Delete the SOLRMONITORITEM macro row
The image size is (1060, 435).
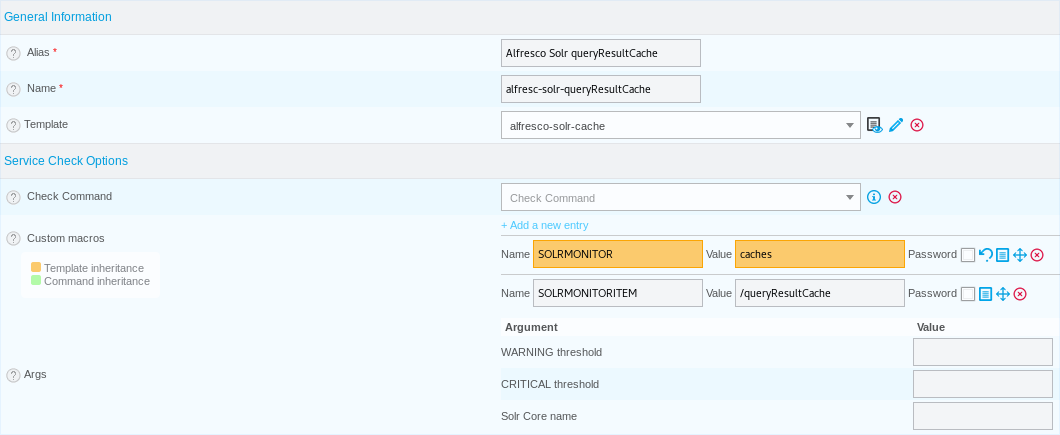1021,294
